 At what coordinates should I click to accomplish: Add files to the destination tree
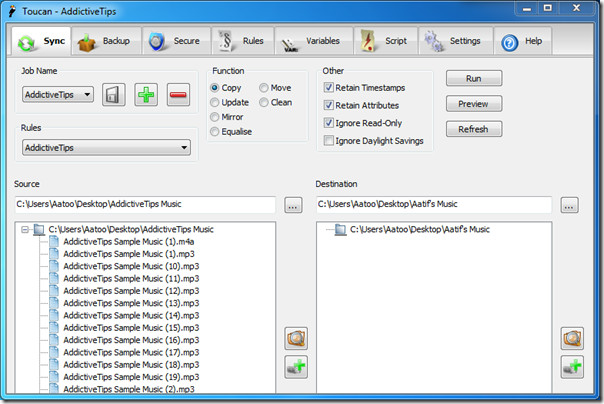pyautogui.click(x=572, y=367)
